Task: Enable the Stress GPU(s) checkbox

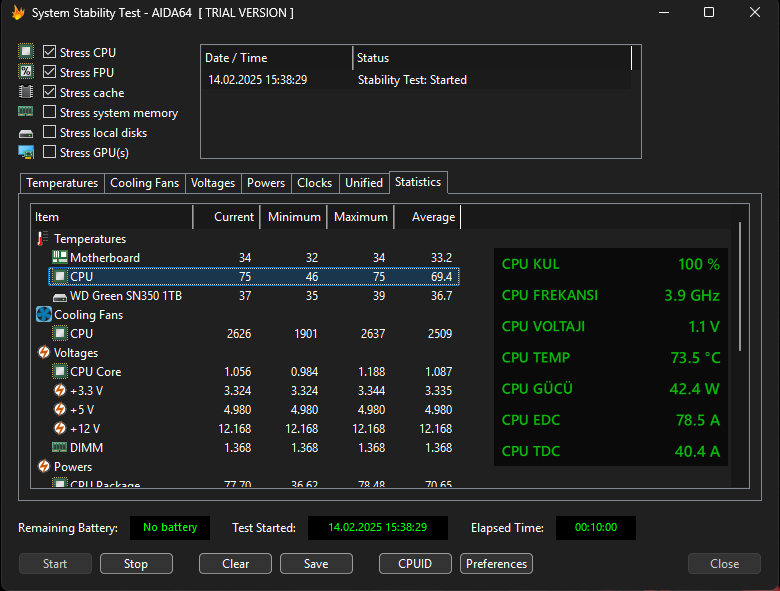Action: tap(49, 152)
